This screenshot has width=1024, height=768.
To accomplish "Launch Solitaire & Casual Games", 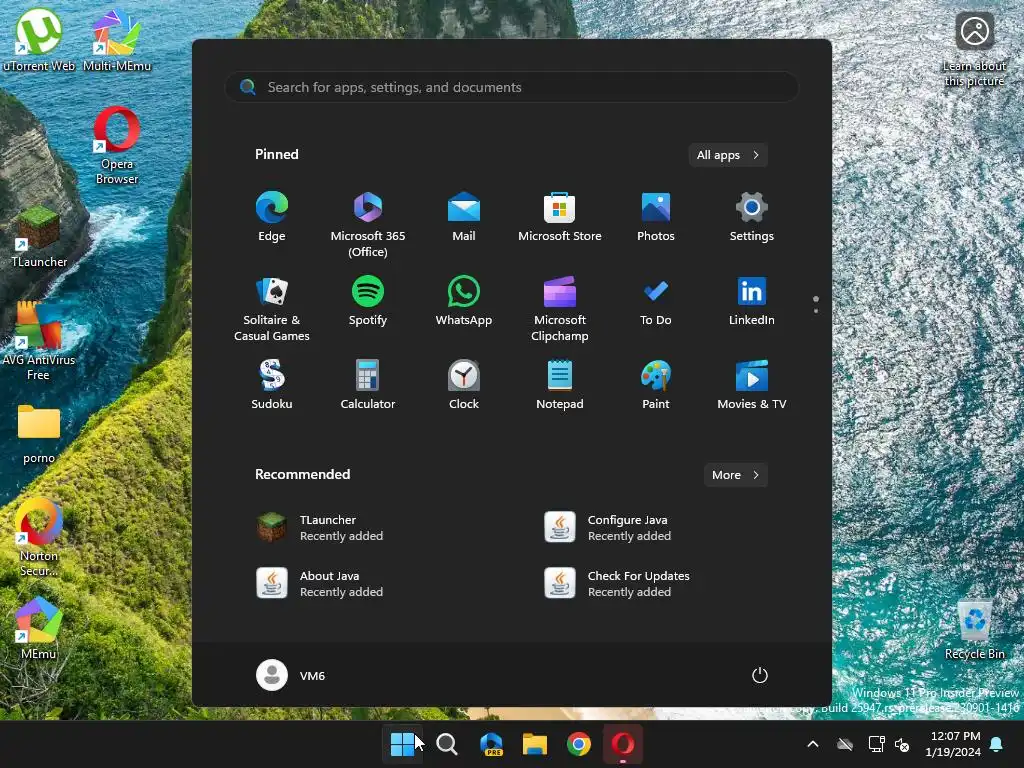I will (x=272, y=309).
